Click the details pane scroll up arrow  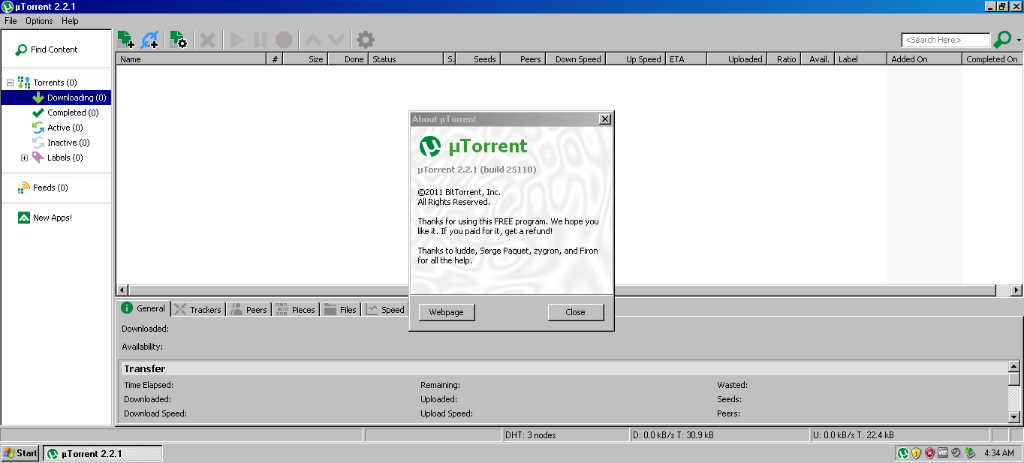(x=1014, y=366)
